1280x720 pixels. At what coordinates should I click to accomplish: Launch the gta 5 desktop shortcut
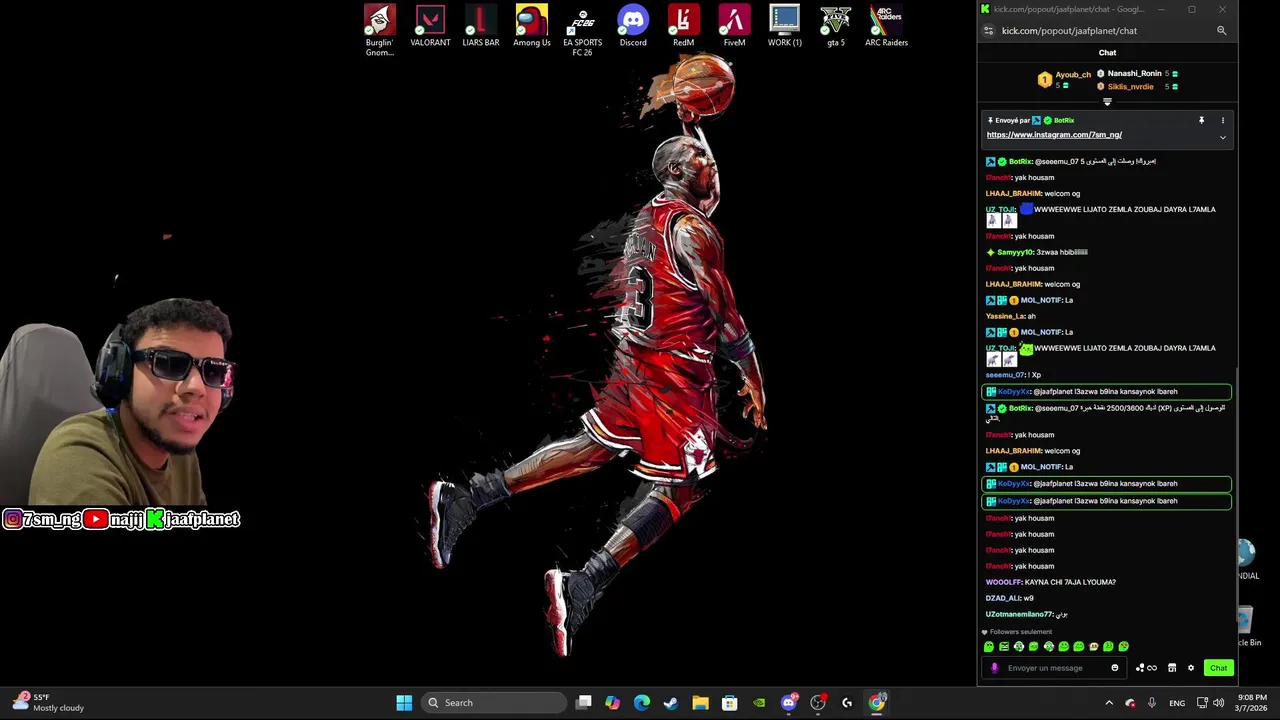835,27
